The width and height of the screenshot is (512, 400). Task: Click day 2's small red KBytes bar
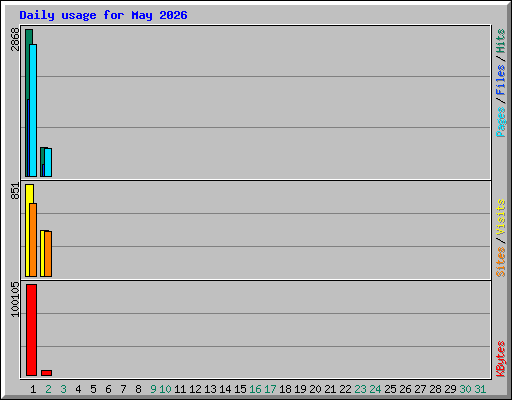46,373
